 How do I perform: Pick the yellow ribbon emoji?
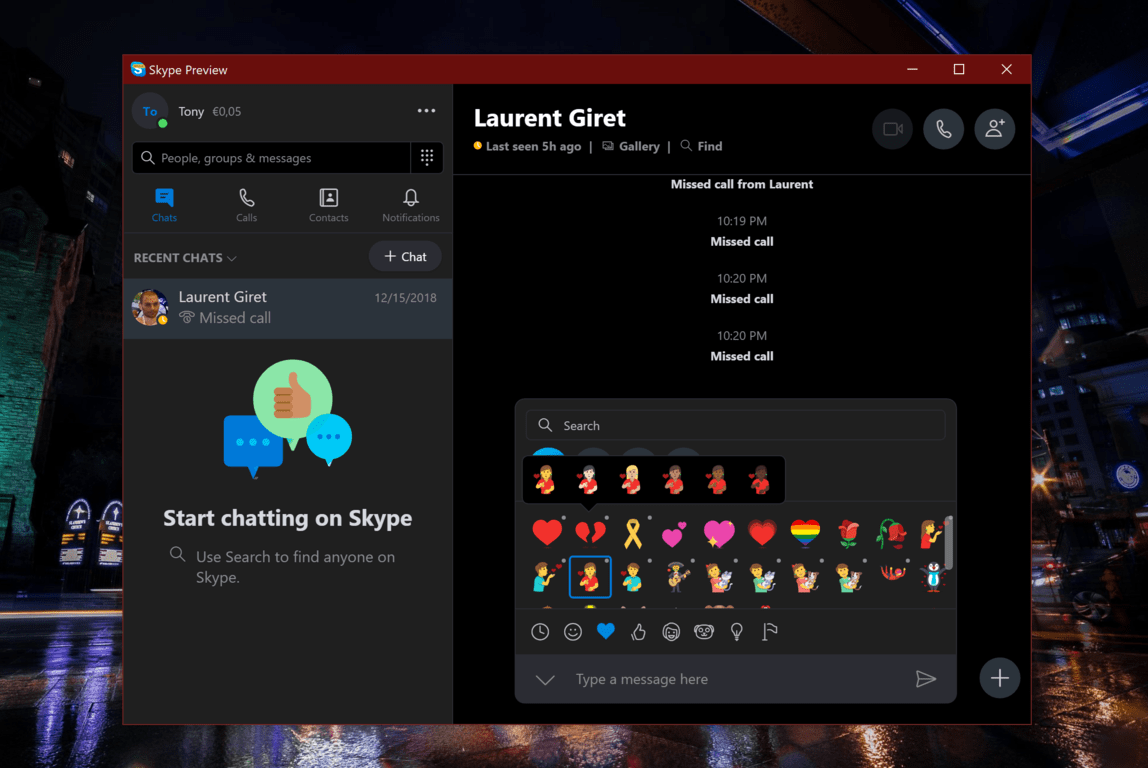(x=633, y=533)
